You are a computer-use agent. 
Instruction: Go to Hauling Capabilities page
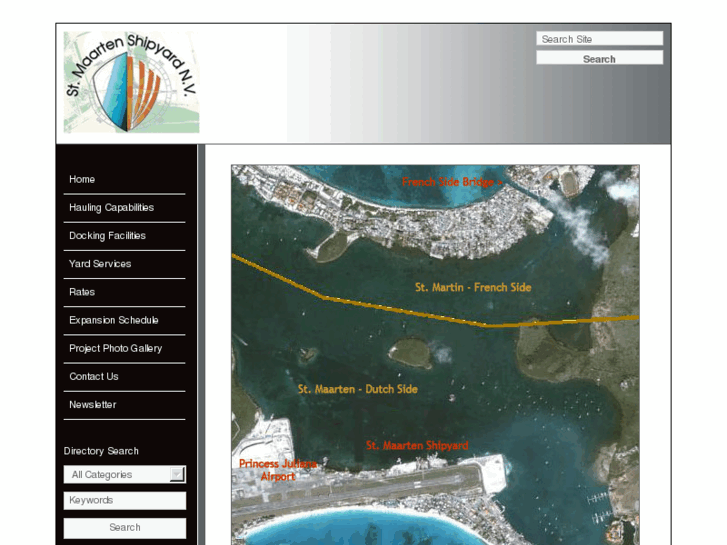tap(111, 208)
